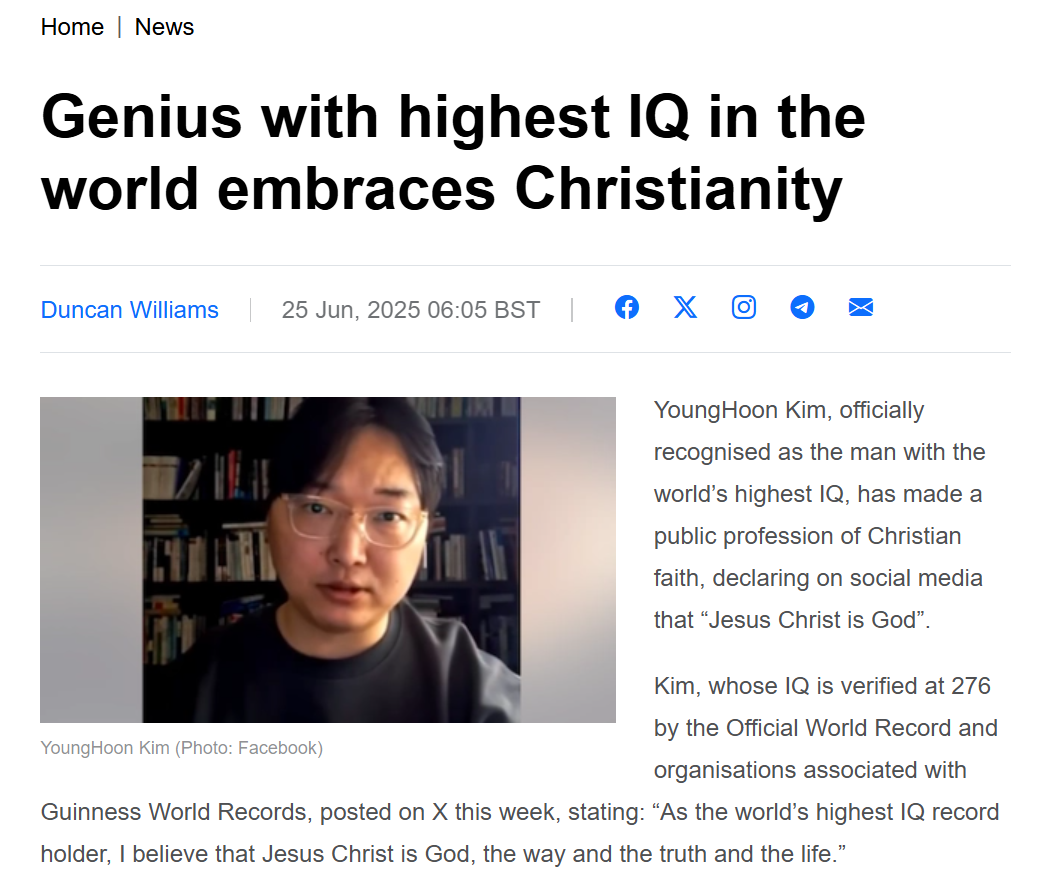Share the article on Telegram
The width and height of the screenshot is (1053, 889).
(x=802, y=308)
